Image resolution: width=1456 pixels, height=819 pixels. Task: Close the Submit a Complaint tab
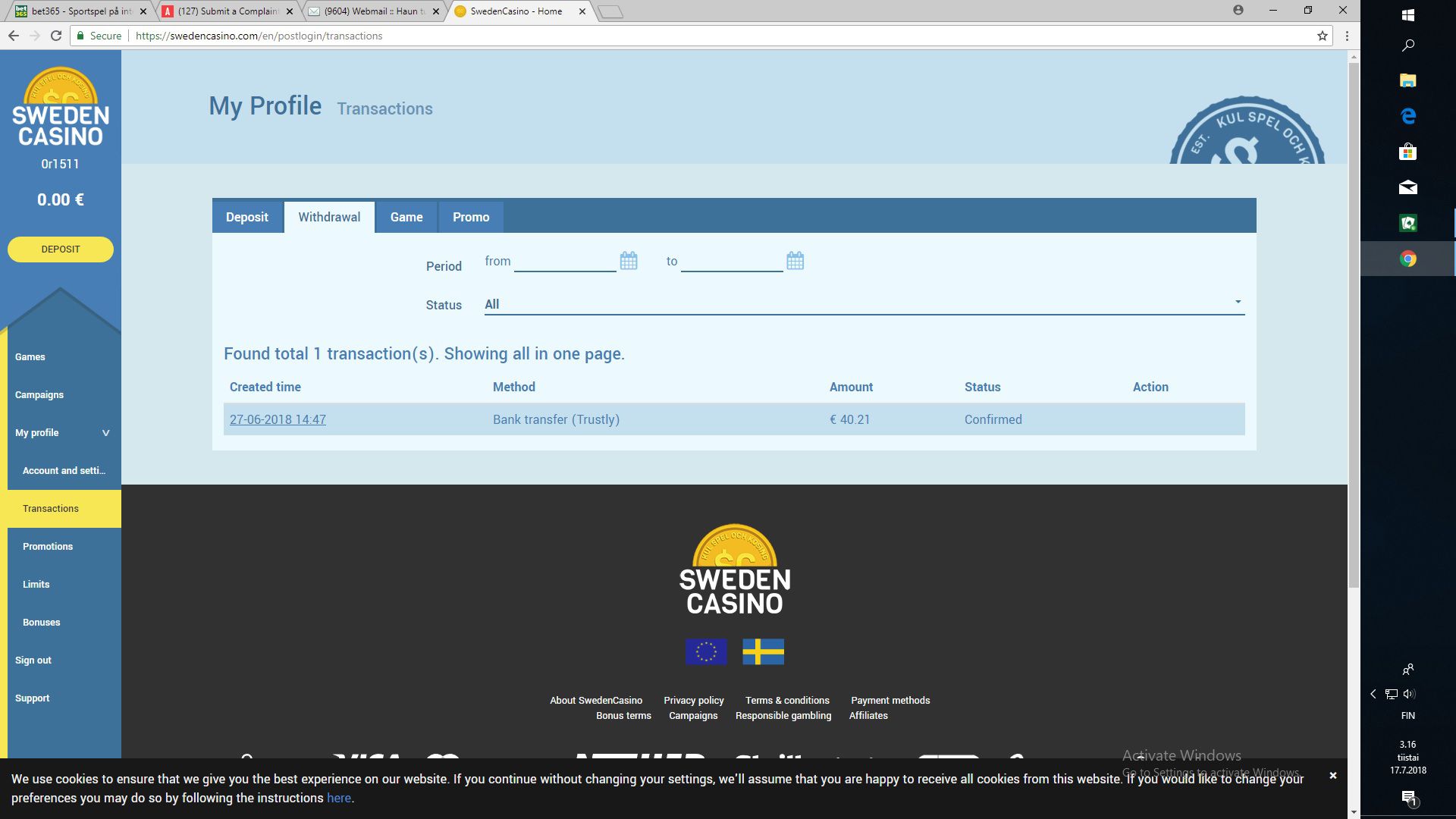pos(290,11)
